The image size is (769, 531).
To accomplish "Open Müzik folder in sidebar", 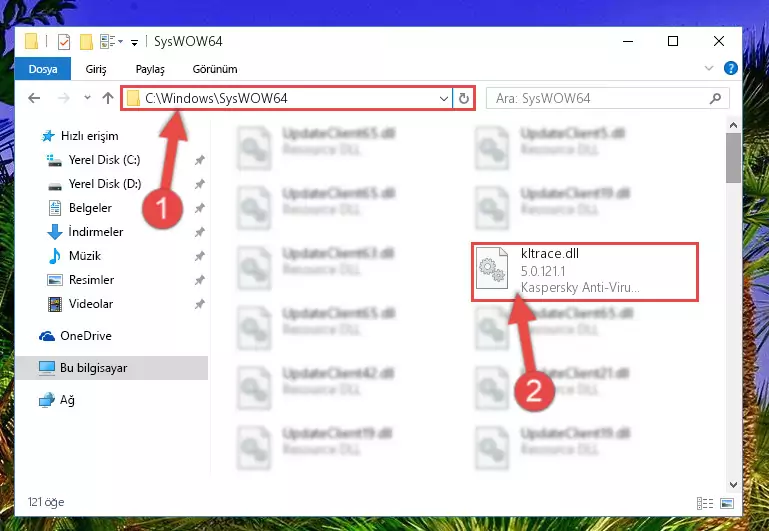I will 85,256.
